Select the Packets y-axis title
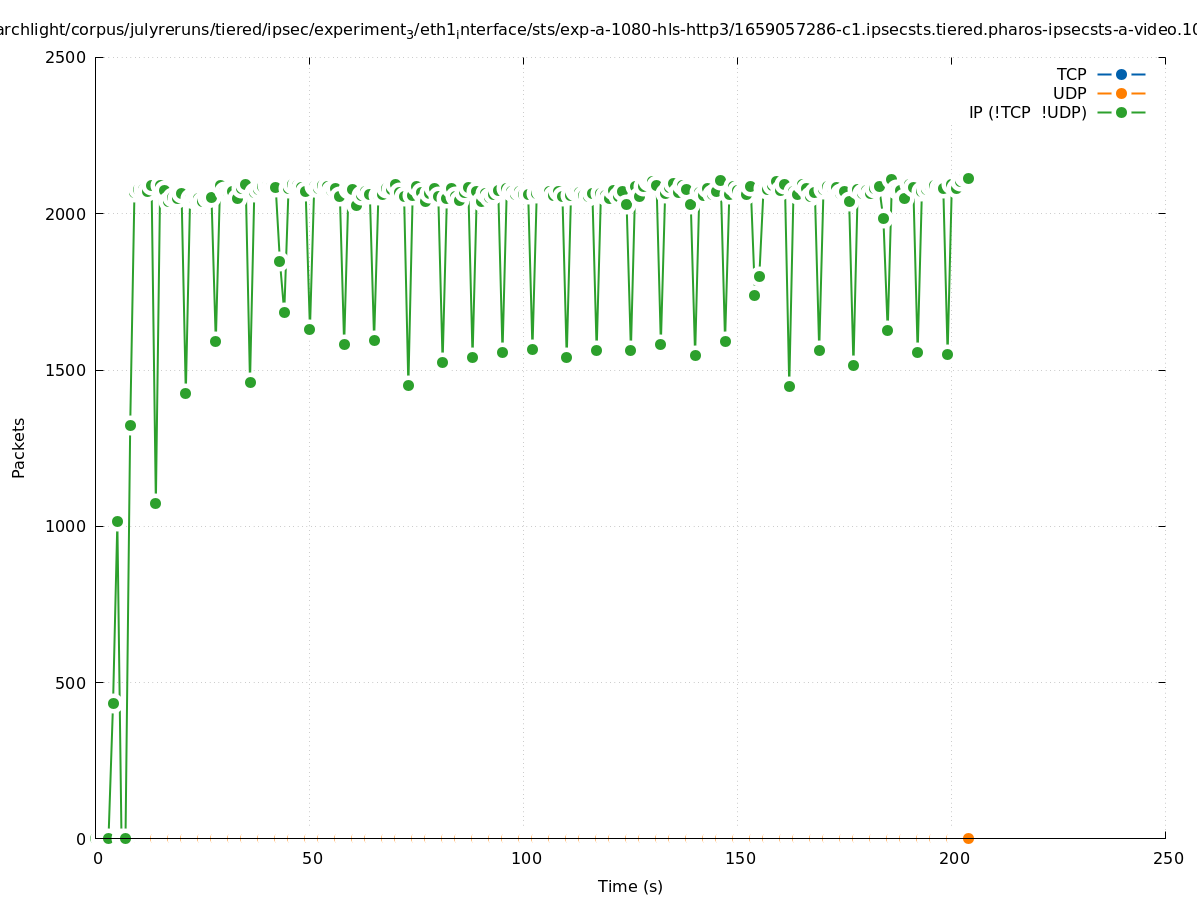This screenshot has width=1197, height=900. click(19, 447)
